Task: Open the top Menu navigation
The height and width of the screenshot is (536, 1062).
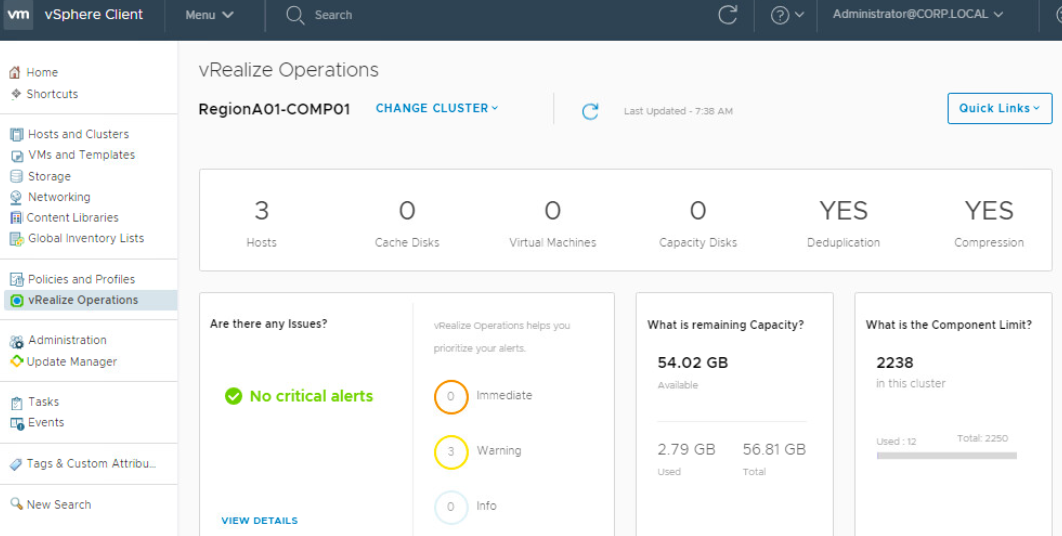Action: coord(210,15)
